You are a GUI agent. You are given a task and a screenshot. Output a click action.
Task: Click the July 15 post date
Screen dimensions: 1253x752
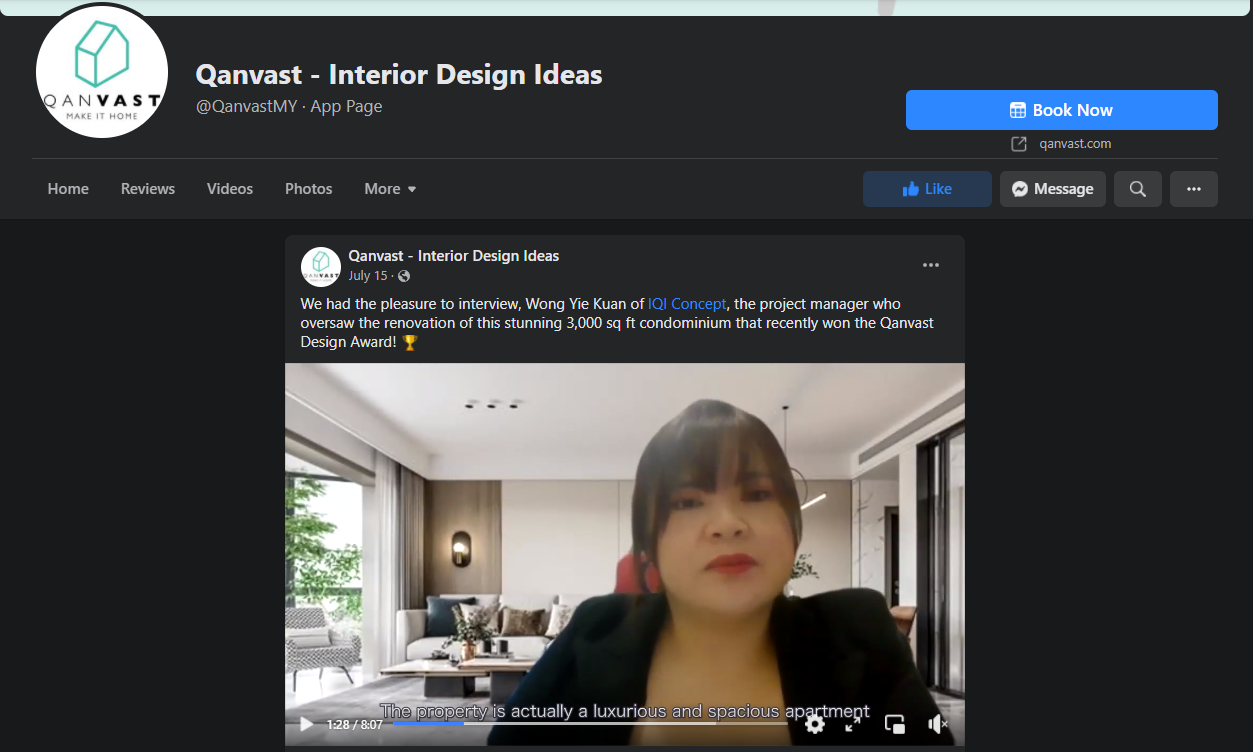click(367, 276)
